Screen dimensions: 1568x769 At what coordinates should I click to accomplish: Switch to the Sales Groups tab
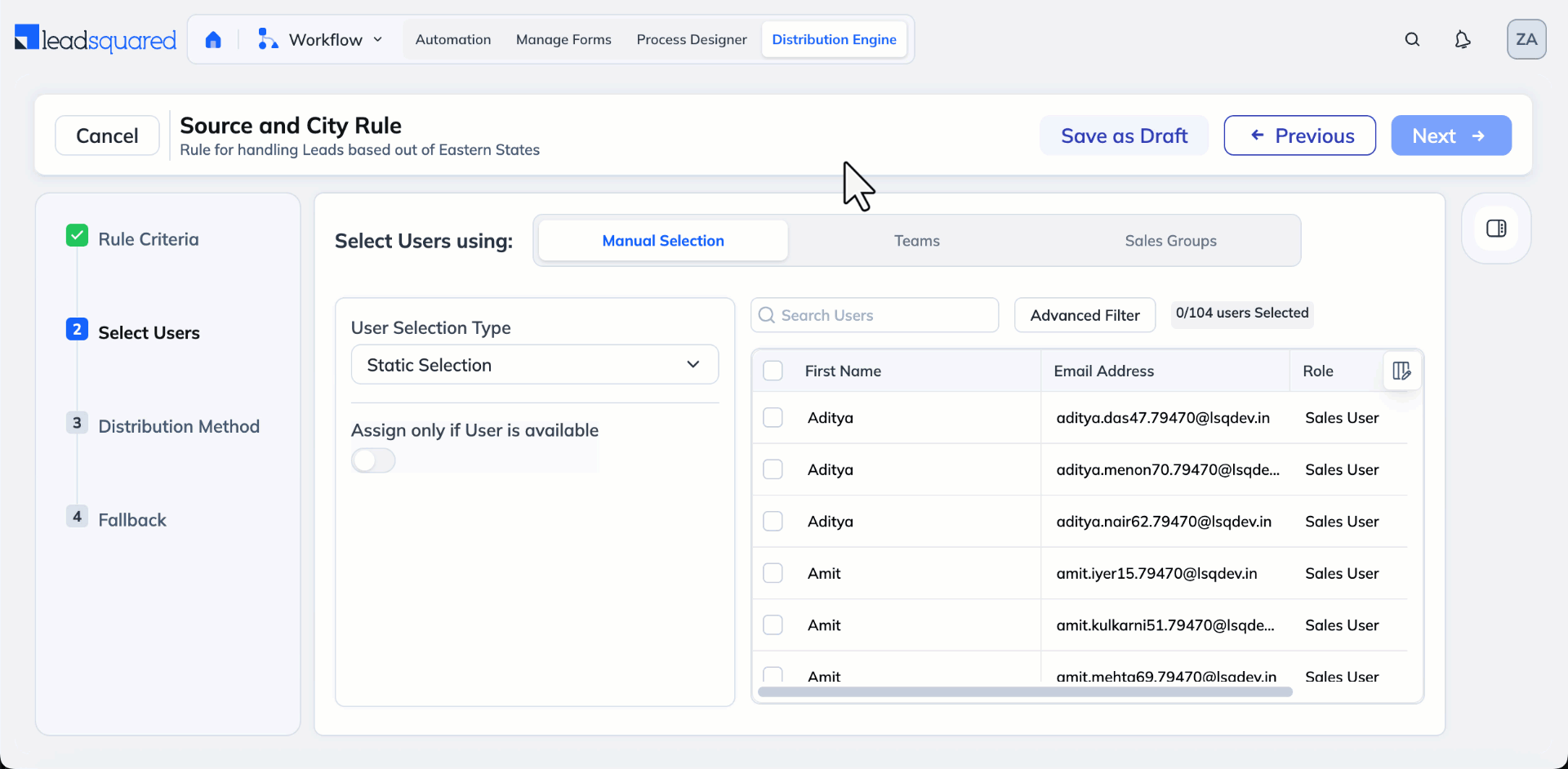tap(1170, 241)
